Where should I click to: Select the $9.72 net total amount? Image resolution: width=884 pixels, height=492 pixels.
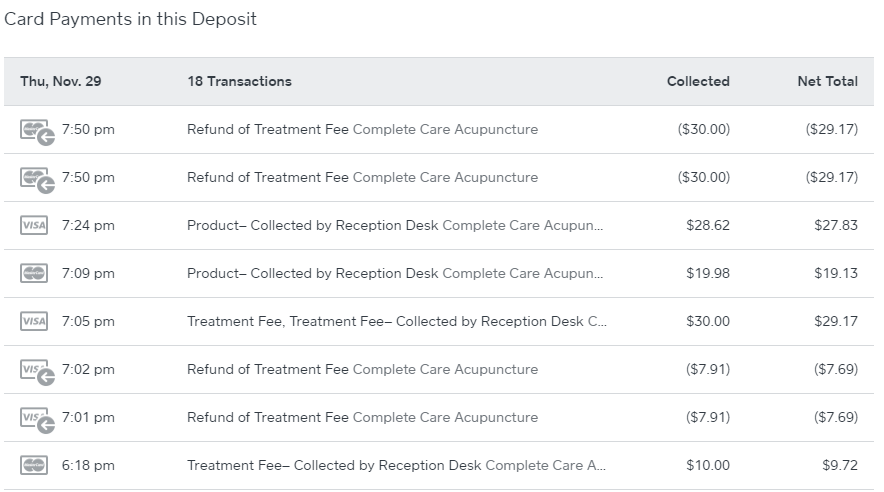pyautogui.click(x=840, y=466)
